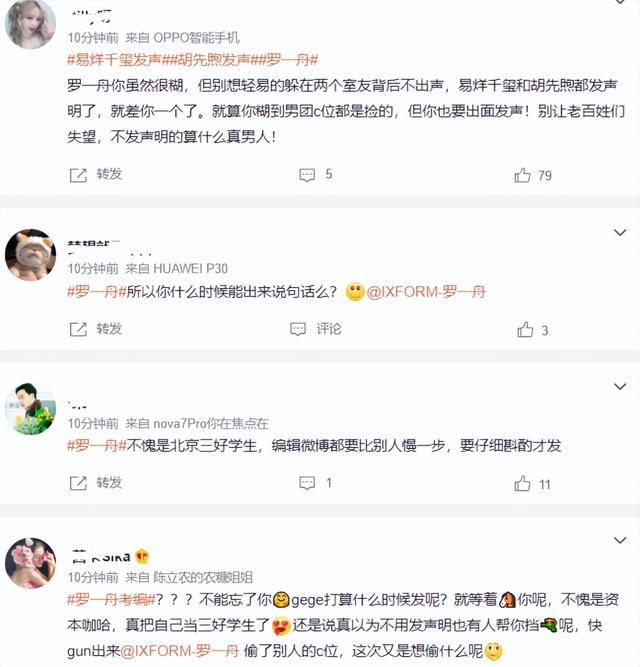This screenshot has height=667, width=640.
Task: Open 评论 icon on the HUAWEI P30 post
Action: (298, 329)
